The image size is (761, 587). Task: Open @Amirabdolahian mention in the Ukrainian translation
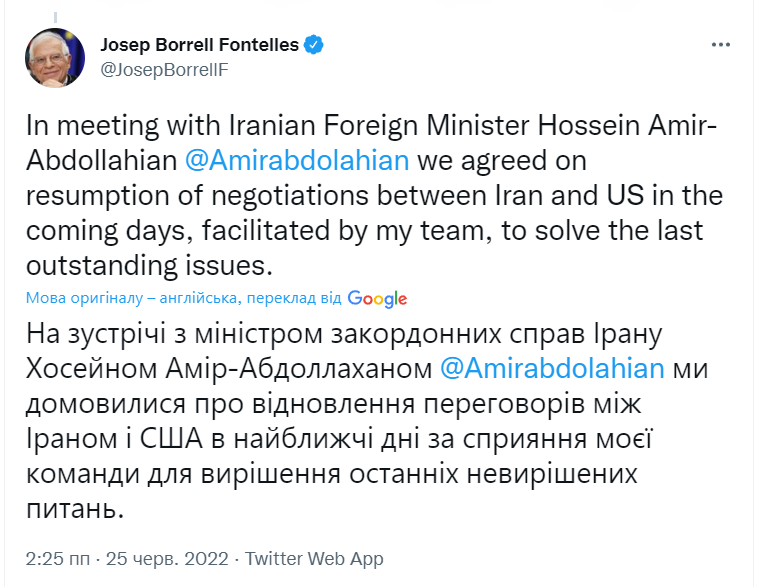coord(552,367)
